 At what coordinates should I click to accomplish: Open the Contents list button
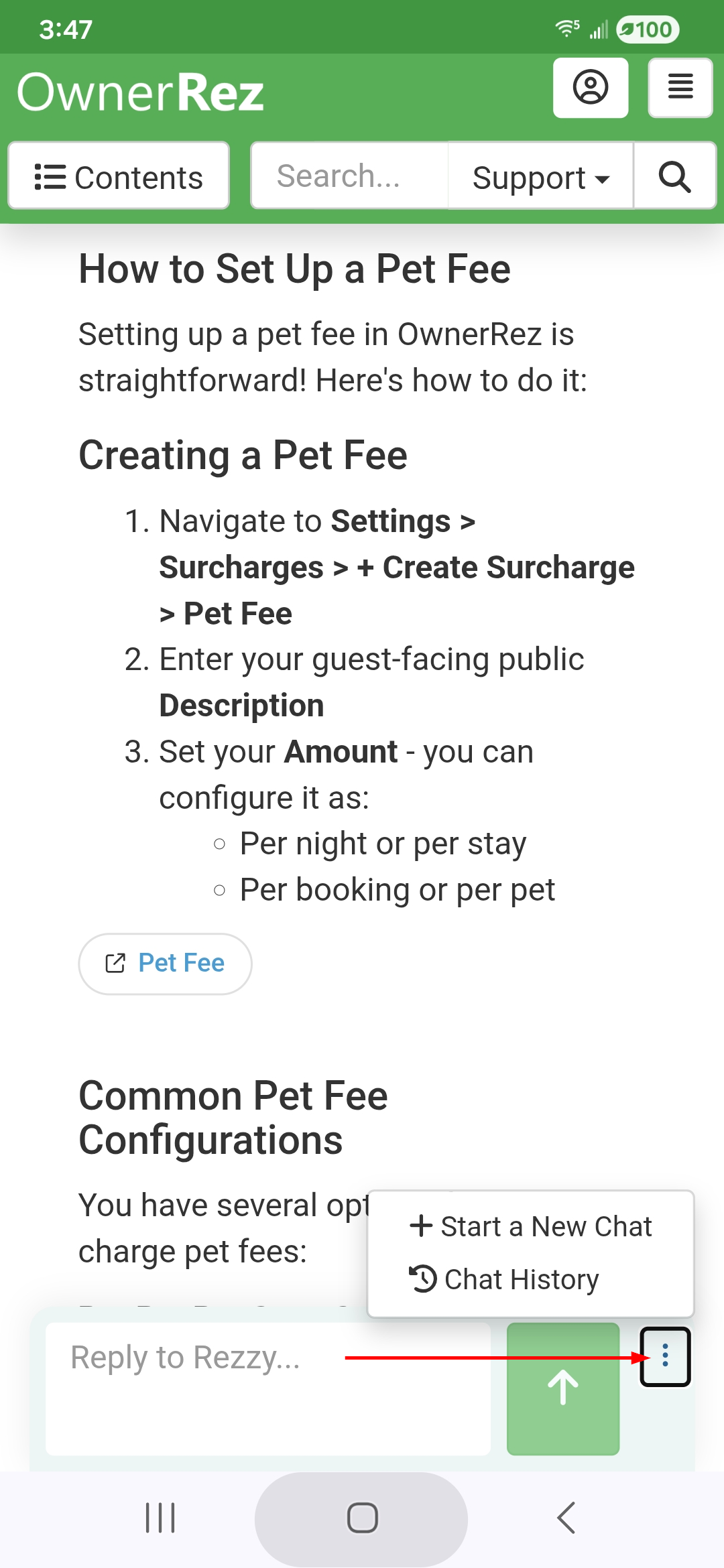[x=119, y=176]
